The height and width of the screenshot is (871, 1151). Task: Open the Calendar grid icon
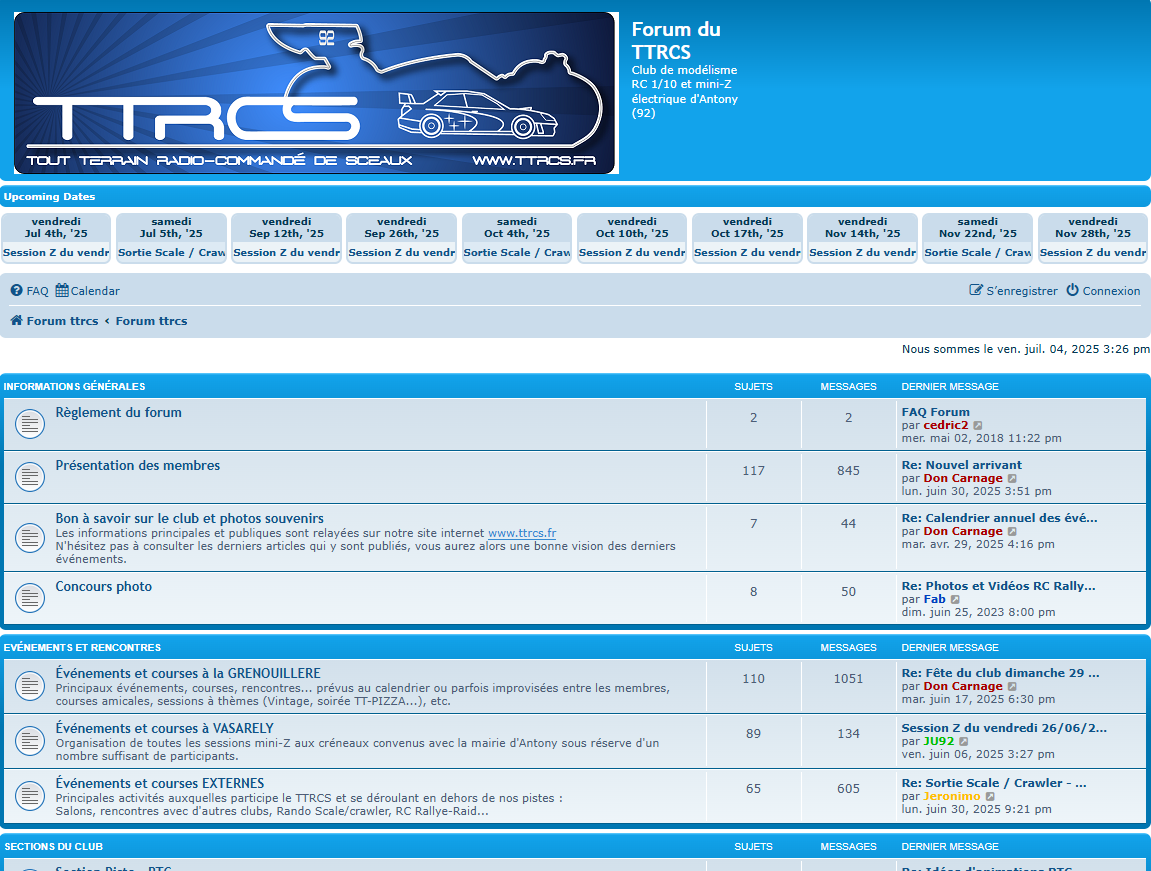(x=62, y=291)
